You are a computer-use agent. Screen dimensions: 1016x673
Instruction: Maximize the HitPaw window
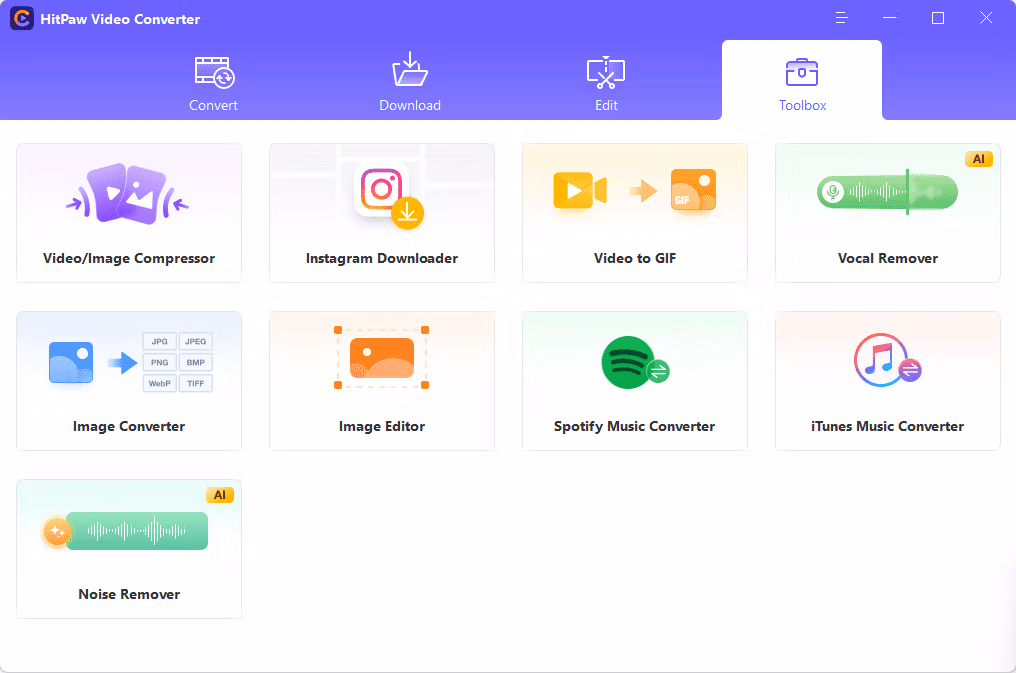[x=938, y=18]
